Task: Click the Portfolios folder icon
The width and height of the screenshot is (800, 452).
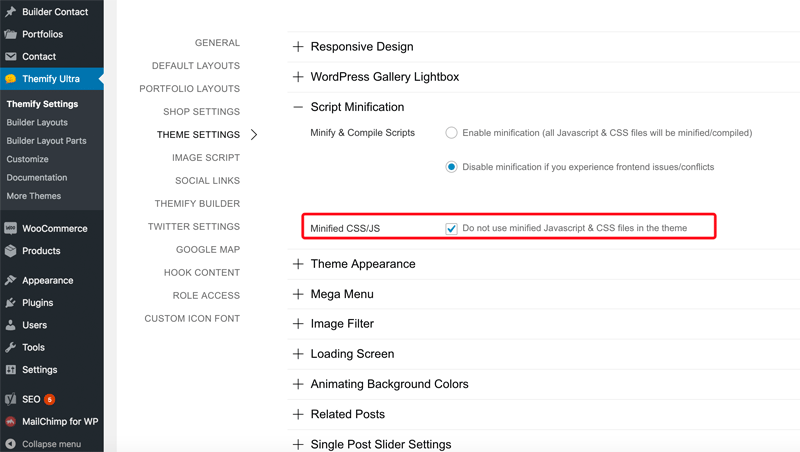Action: point(11,34)
